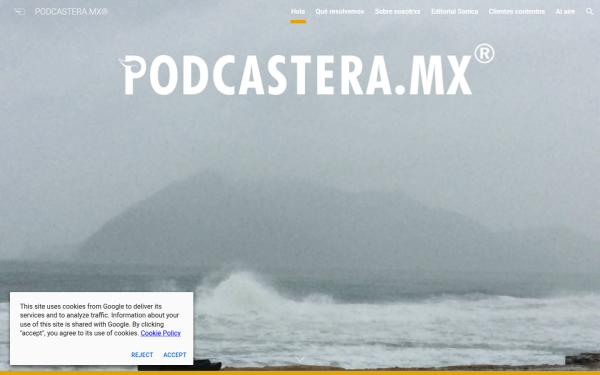Click the large PODCASTERA.MX hero logo
600x375 pixels.
tap(307, 70)
